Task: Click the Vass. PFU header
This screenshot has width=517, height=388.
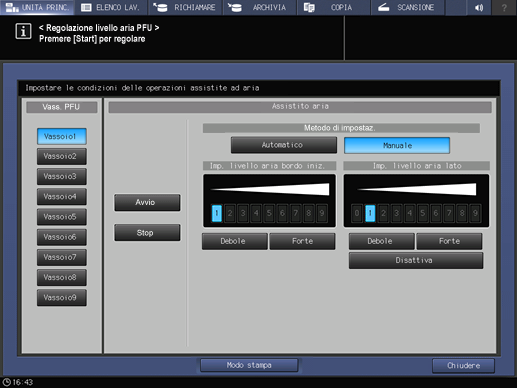Action: (x=62, y=107)
